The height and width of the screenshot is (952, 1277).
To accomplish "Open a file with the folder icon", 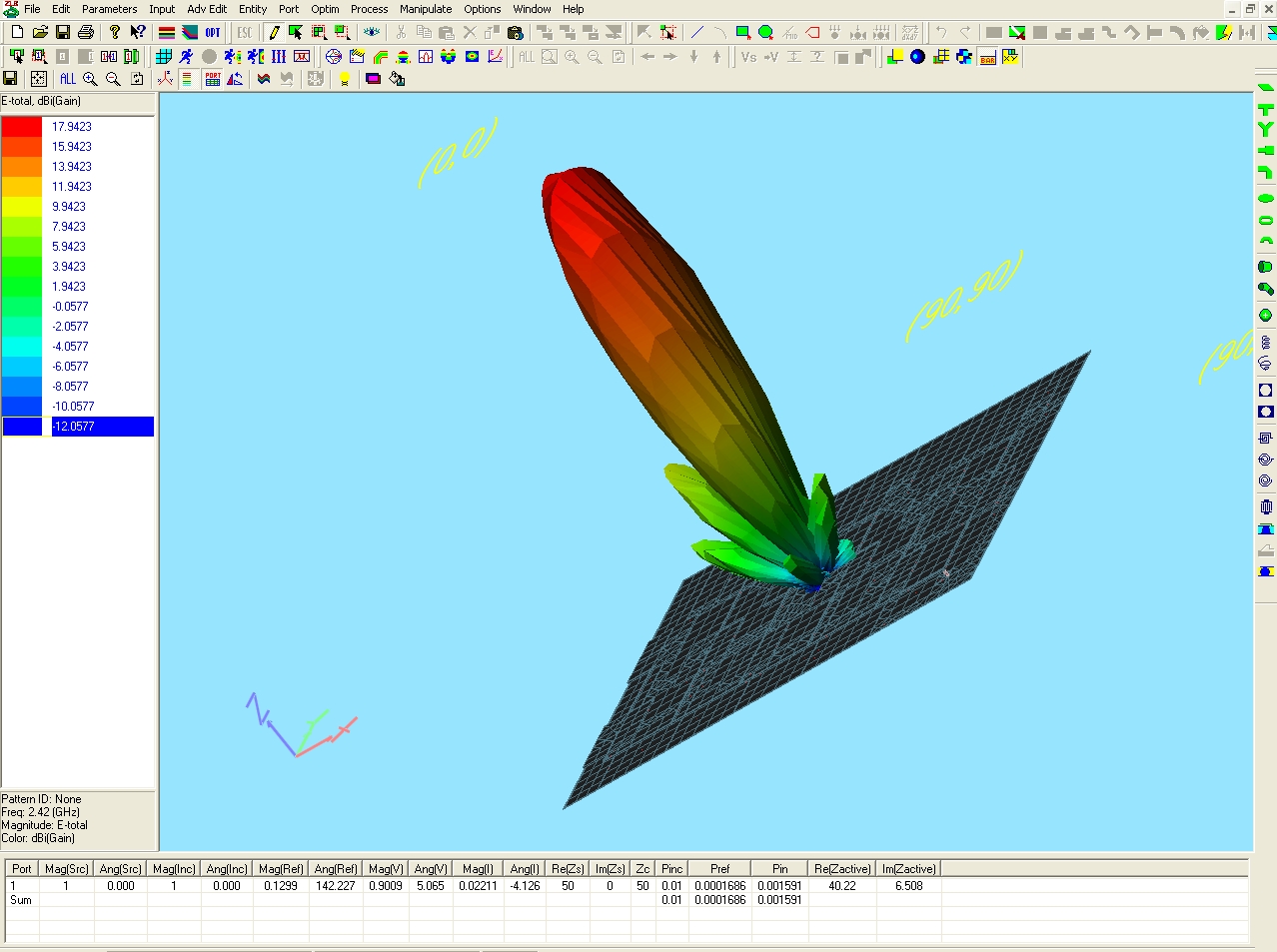I will pyautogui.click(x=40, y=33).
